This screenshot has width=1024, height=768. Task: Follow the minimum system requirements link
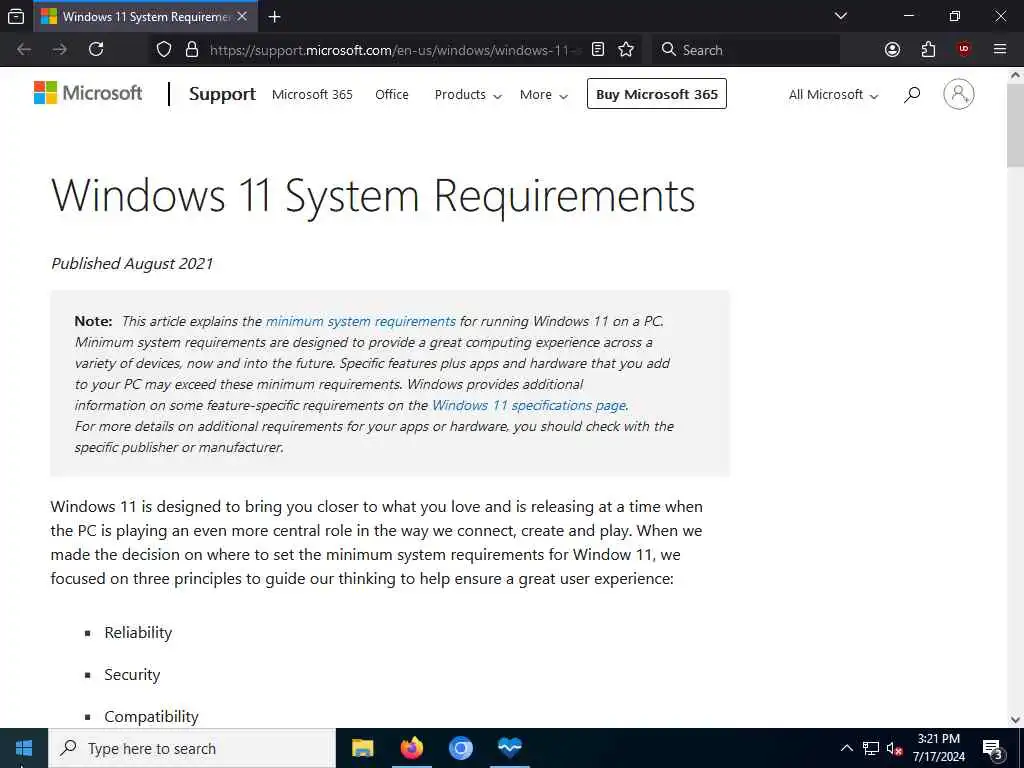click(360, 321)
